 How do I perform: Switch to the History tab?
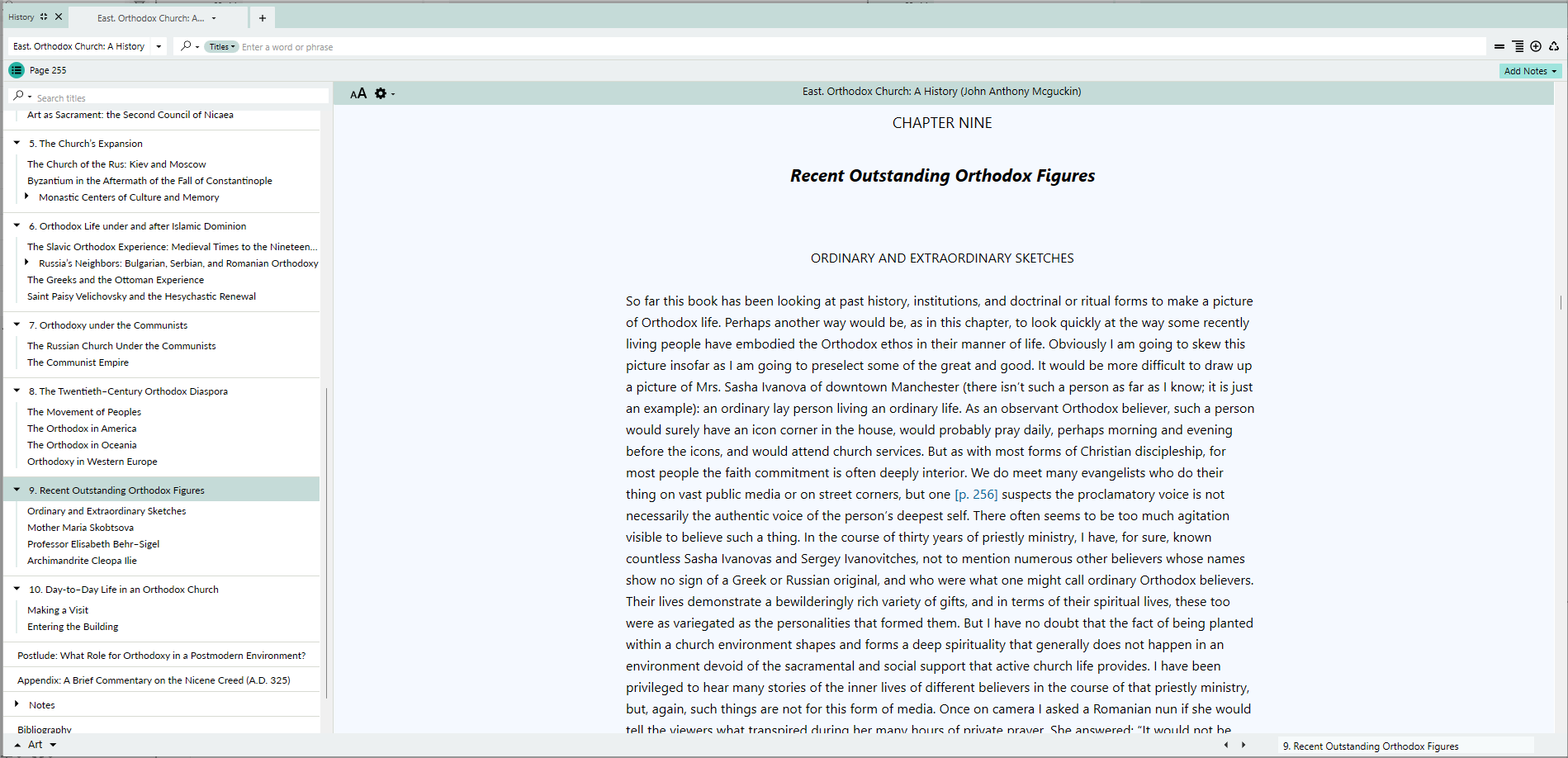tap(21, 17)
